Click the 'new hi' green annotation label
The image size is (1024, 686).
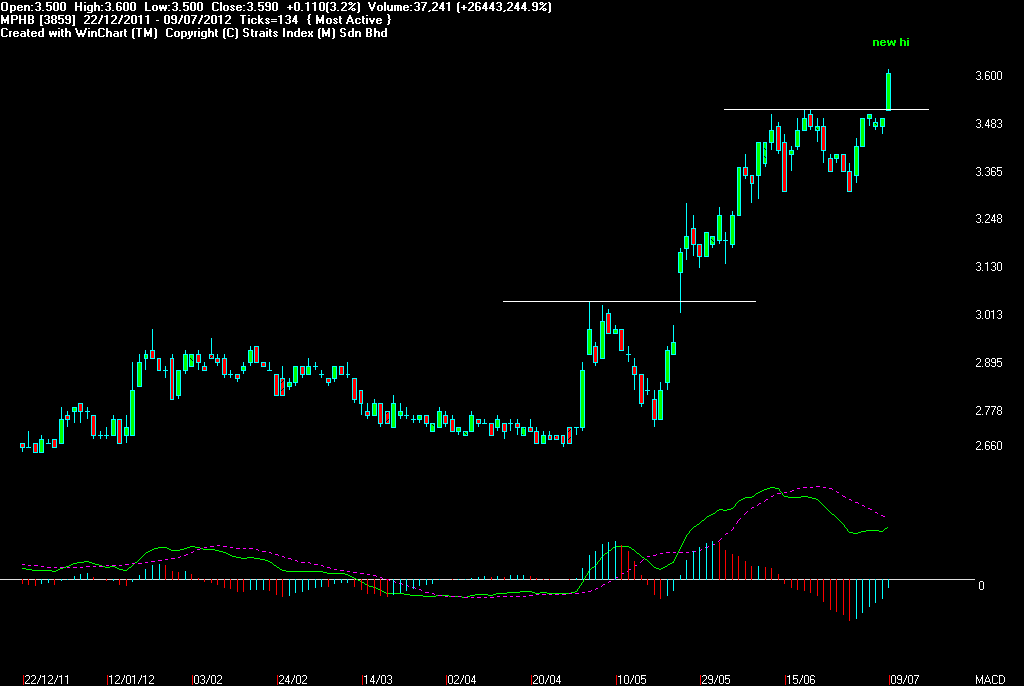tap(890, 42)
